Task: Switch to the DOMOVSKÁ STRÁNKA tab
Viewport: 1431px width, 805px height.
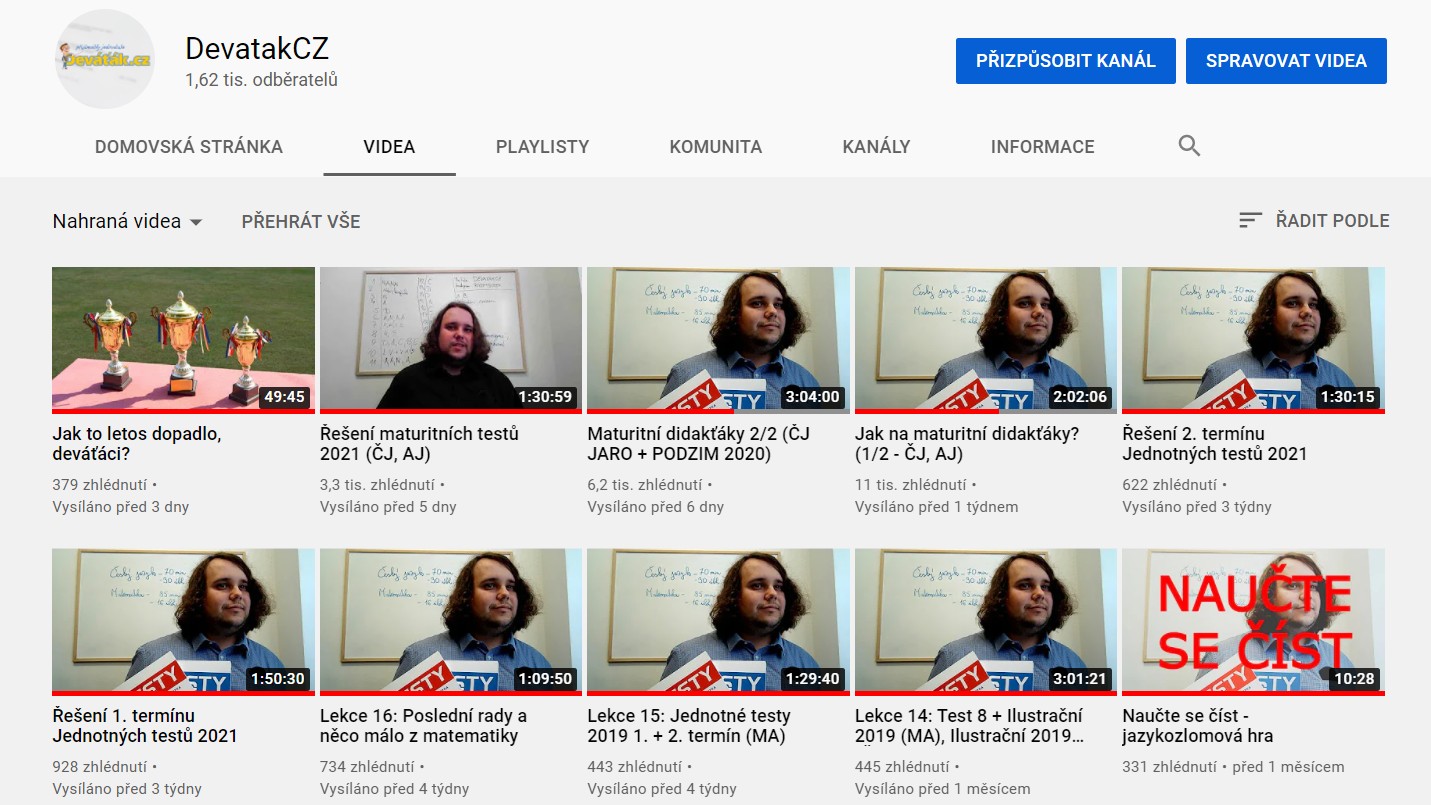Action: click(x=189, y=146)
